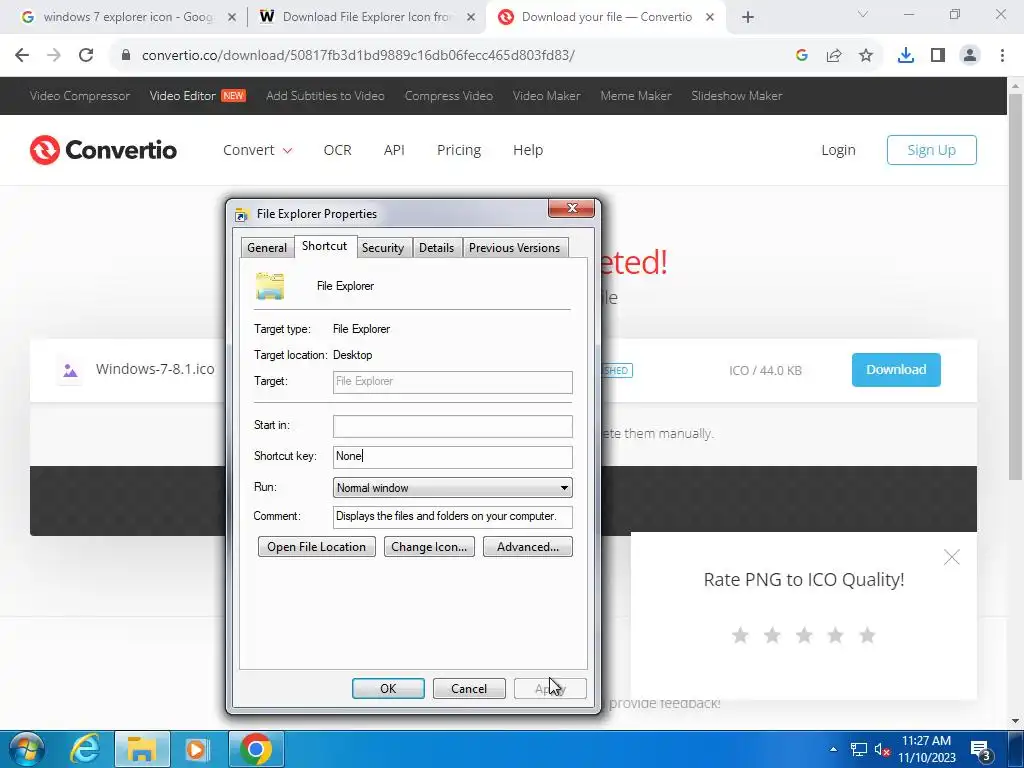This screenshot has width=1024, height=768.
Task: Rate three stars for PNG to ICO
Action: tap(804, 635)
